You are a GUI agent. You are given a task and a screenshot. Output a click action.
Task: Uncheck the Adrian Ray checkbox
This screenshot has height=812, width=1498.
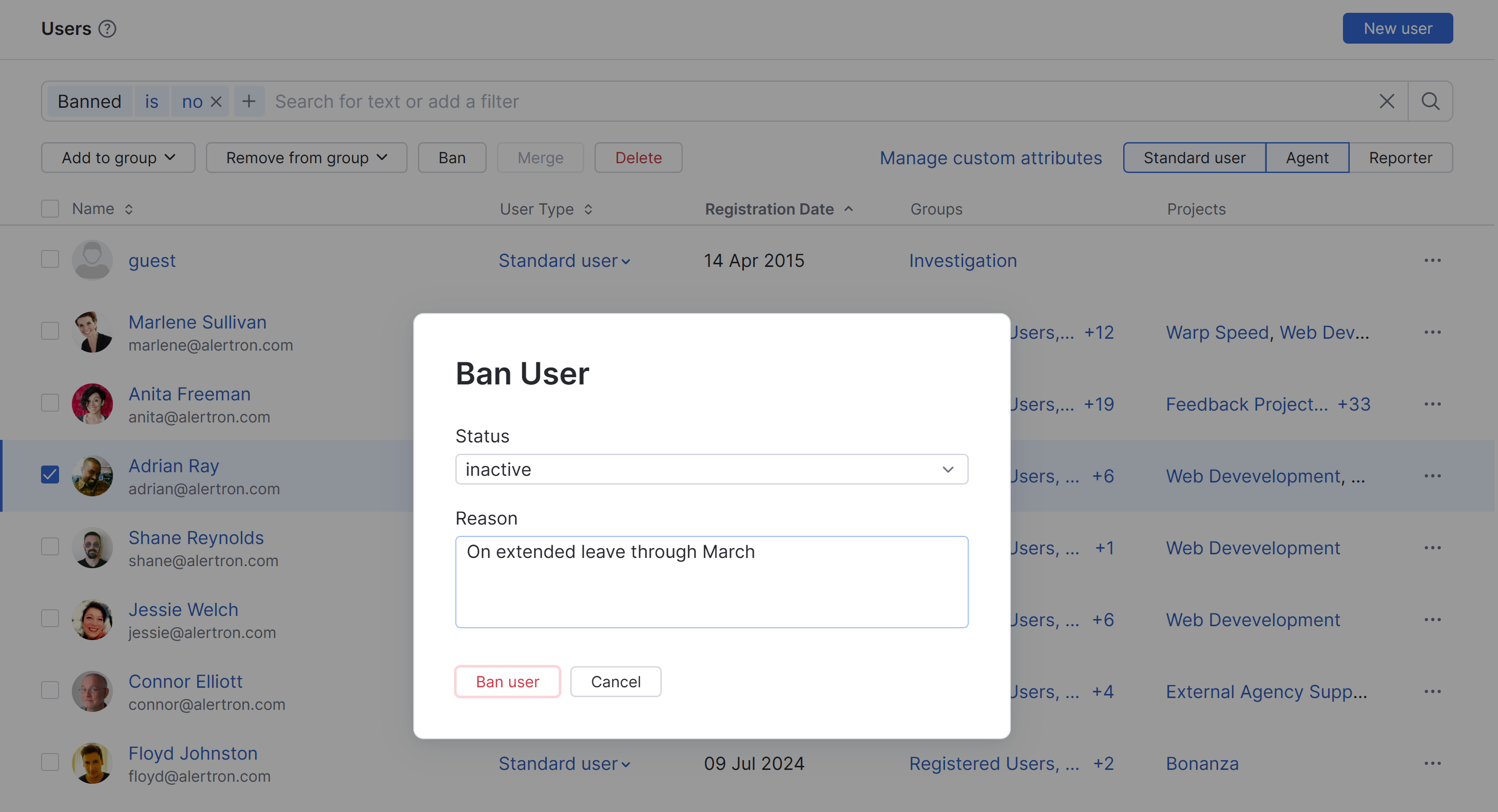coord(50,475)
